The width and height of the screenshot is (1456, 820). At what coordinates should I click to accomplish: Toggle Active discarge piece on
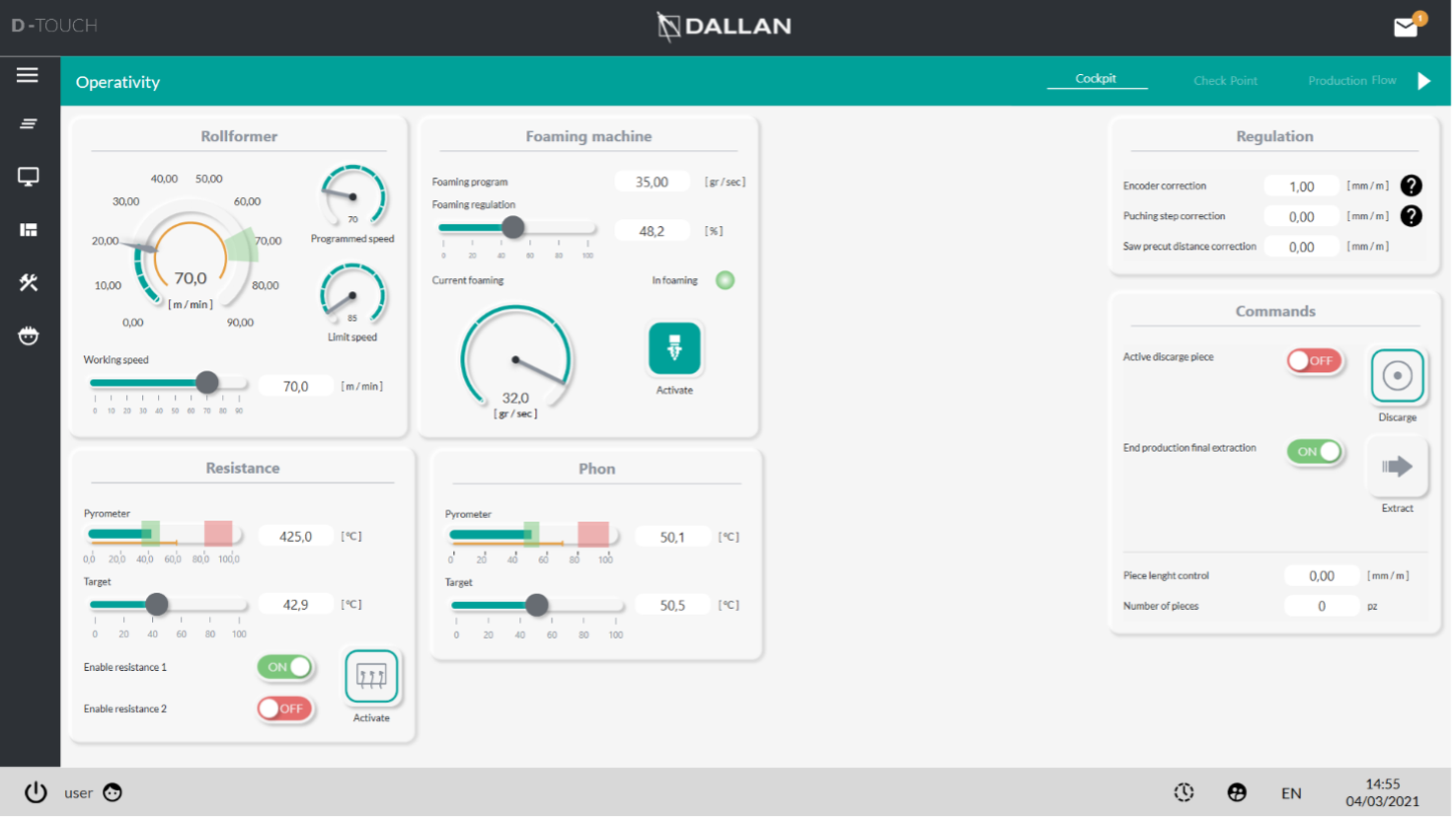click(1314, 361)
